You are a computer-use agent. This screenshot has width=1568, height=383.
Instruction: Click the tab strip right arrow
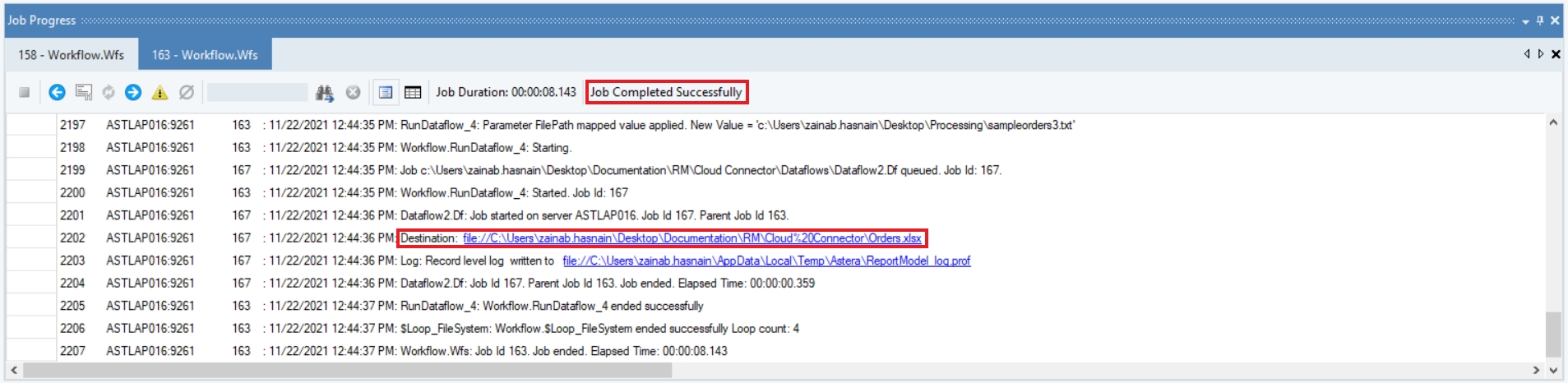click(1541, 54)
